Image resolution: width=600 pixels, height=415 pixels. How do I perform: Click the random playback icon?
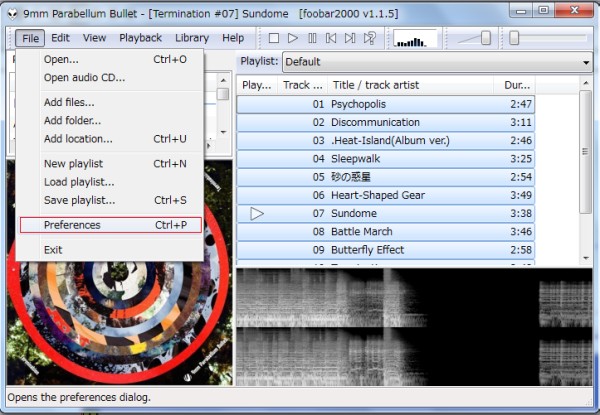point(370,38)
